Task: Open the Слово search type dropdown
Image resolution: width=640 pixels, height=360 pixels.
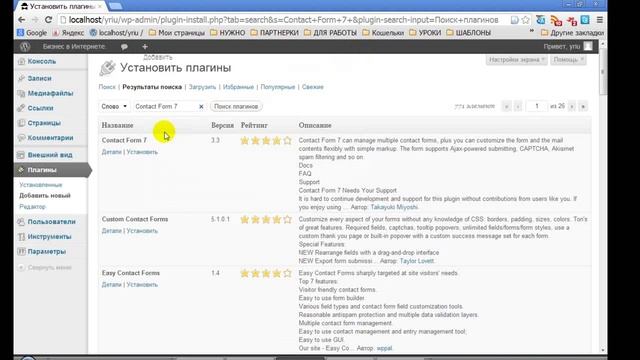Action: pyautogui.click(x=114, y=106)
